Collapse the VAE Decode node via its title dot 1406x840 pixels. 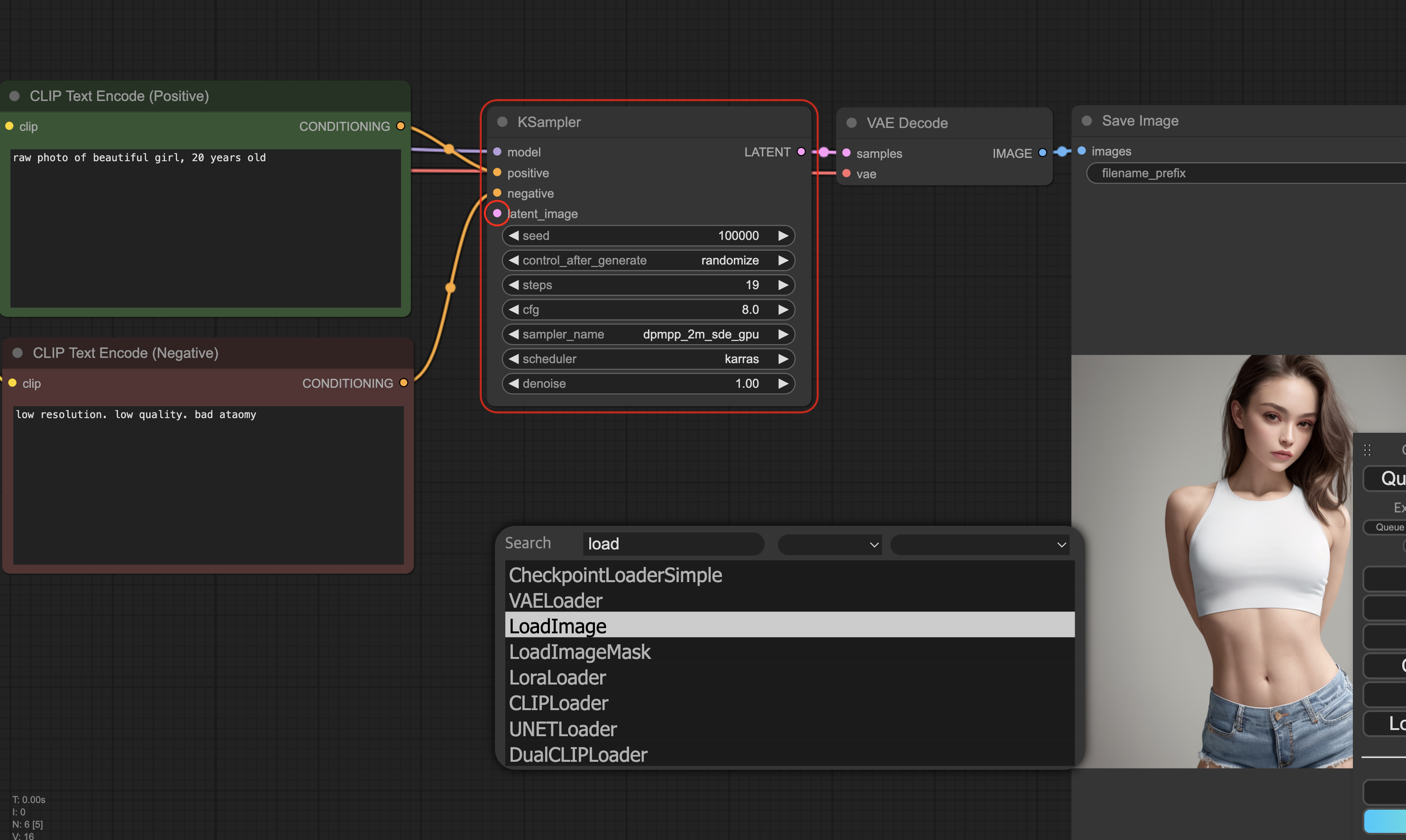(x=851, y=123)
